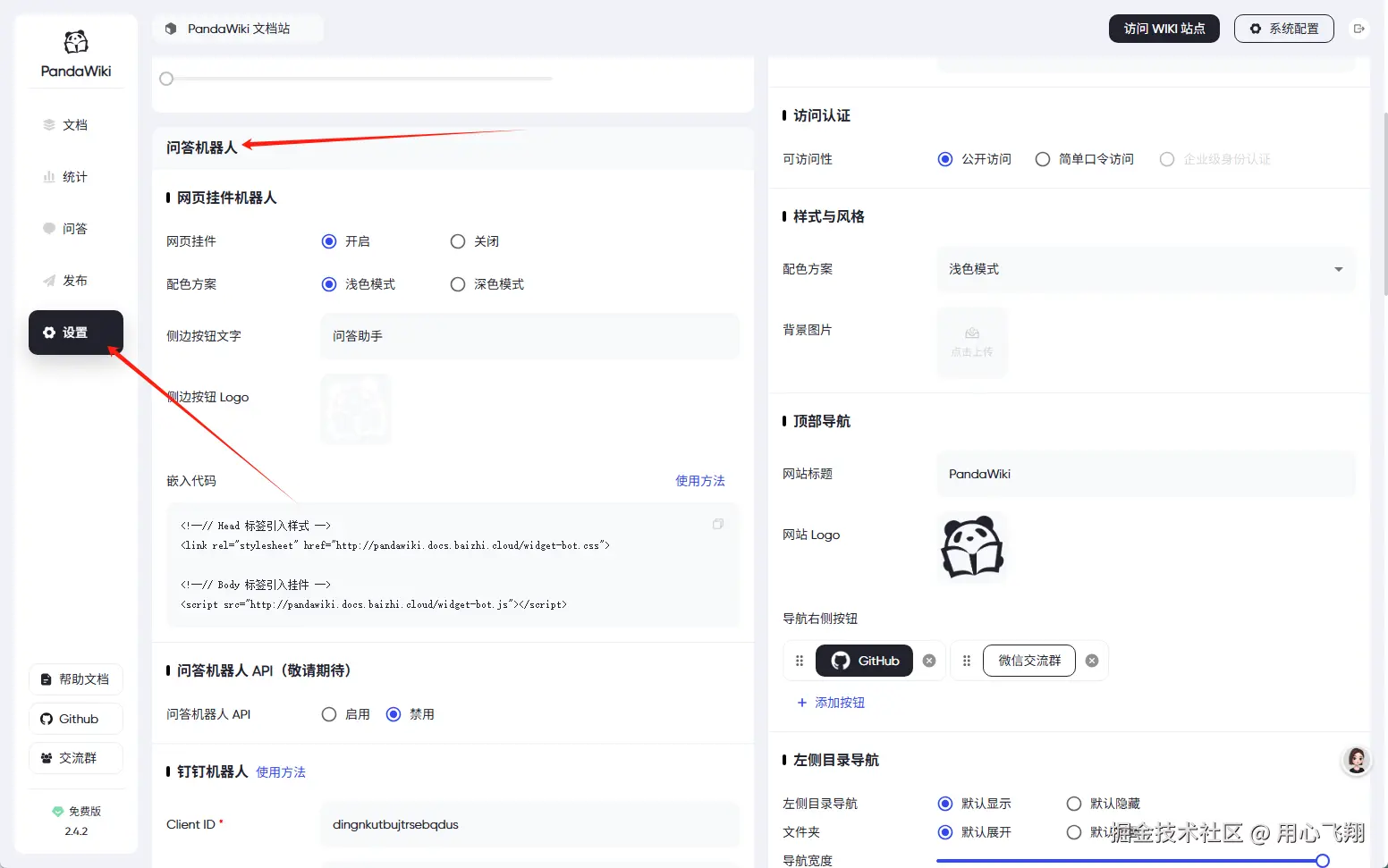Image resolution: width=1388 pixels, height=868 pixels.
Task: Remove the 微信交流群 nav button
Action: tap(1092, 661)
